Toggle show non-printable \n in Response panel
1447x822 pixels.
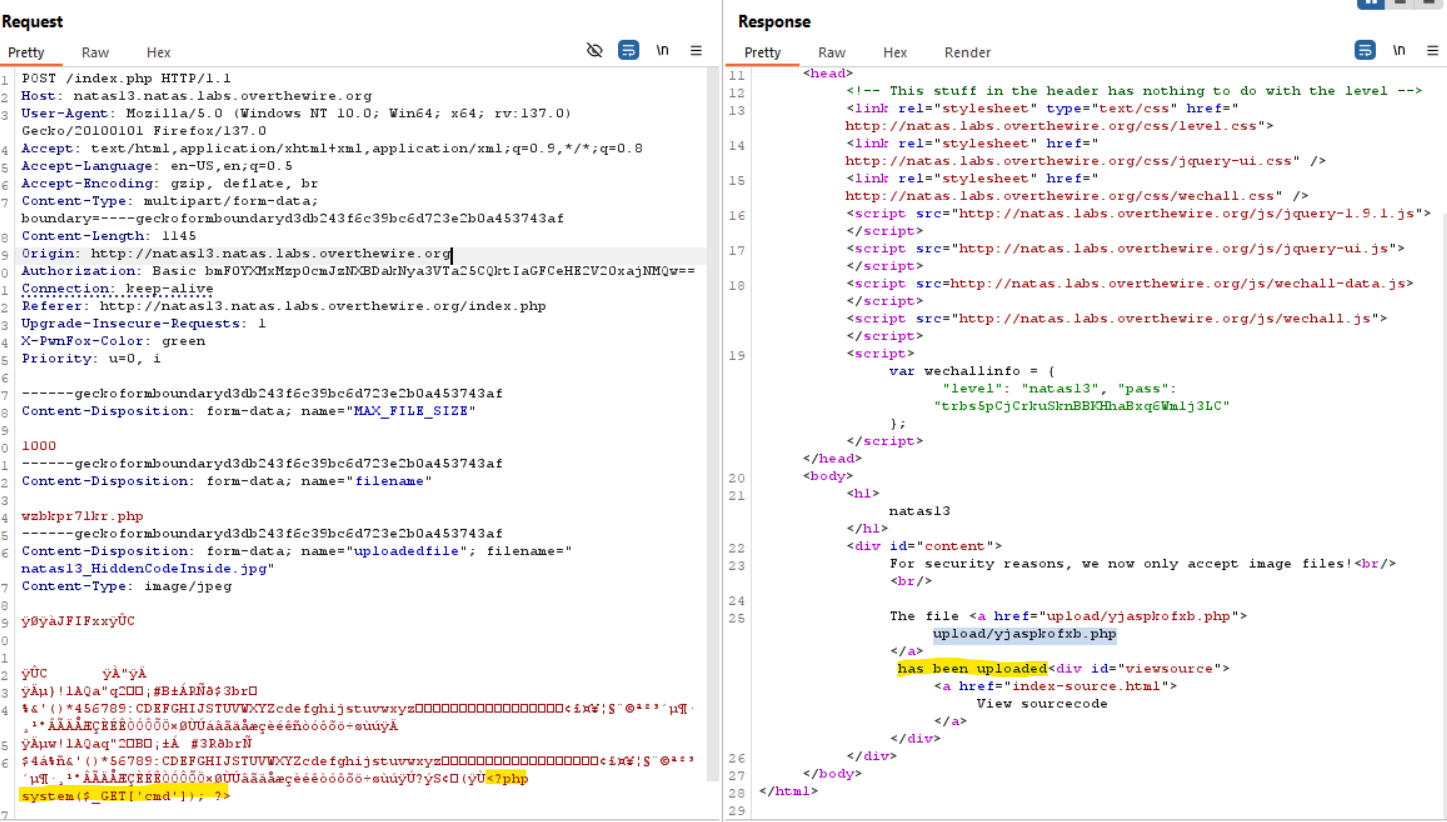click(1399, 50)
